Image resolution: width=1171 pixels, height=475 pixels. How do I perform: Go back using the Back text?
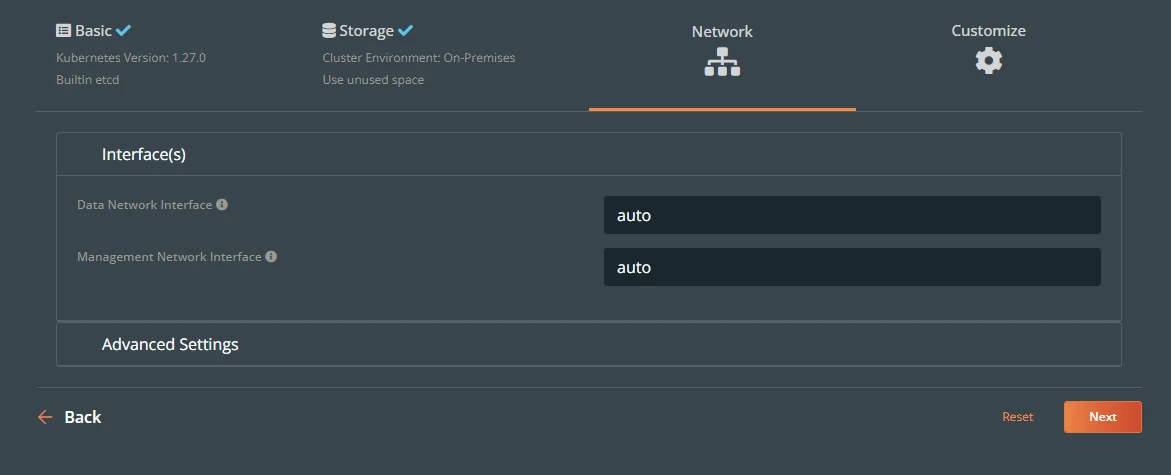coord(82,417)
